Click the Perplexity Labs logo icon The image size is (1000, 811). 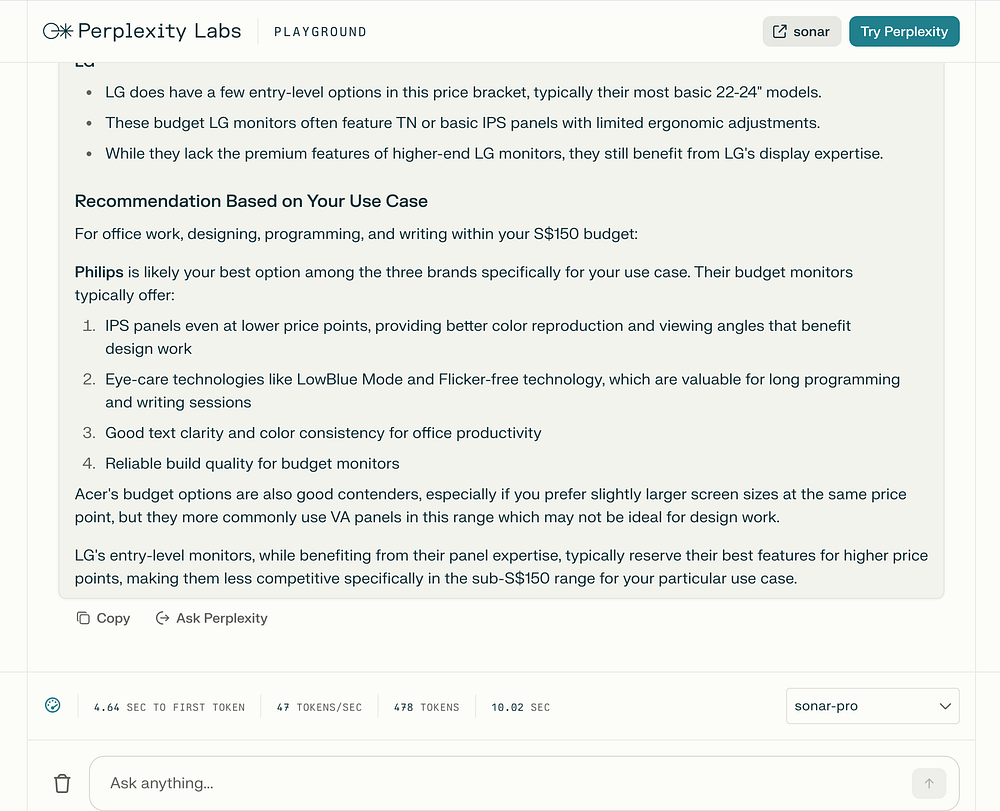[x=57, y=31]
